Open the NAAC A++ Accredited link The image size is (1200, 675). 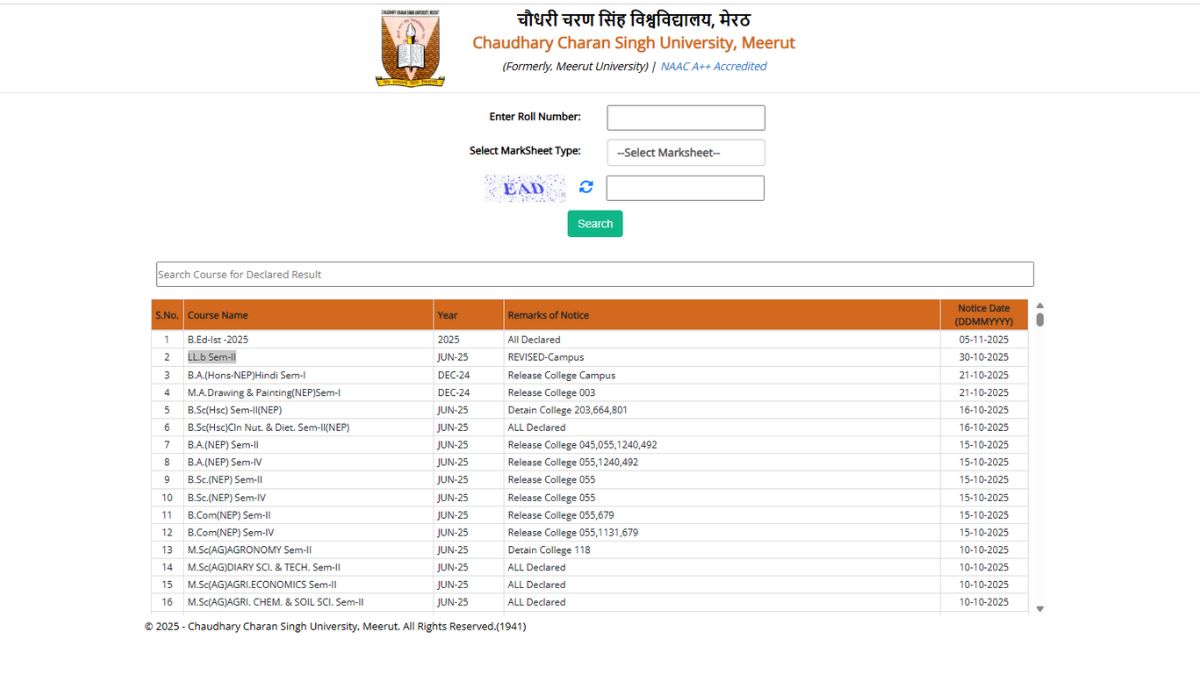pos(713,67)
